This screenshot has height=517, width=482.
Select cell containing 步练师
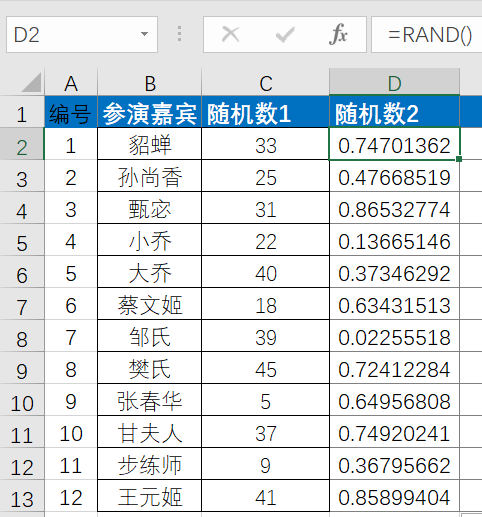(x=150, y=464)
